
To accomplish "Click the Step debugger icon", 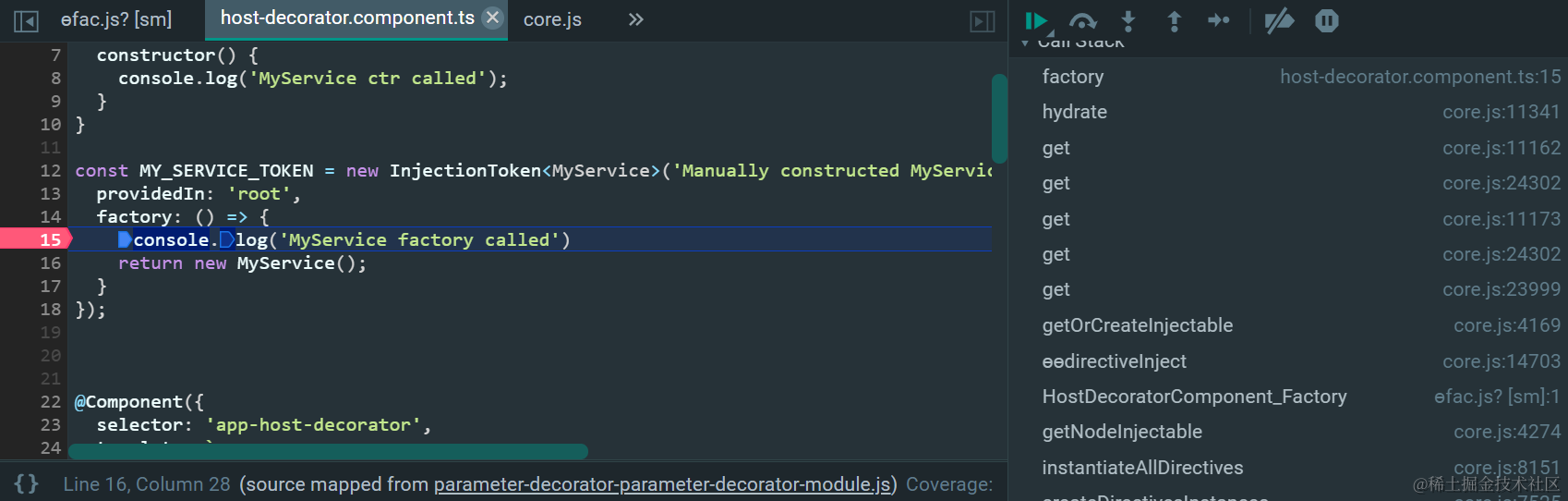I will pos(1219,20).
